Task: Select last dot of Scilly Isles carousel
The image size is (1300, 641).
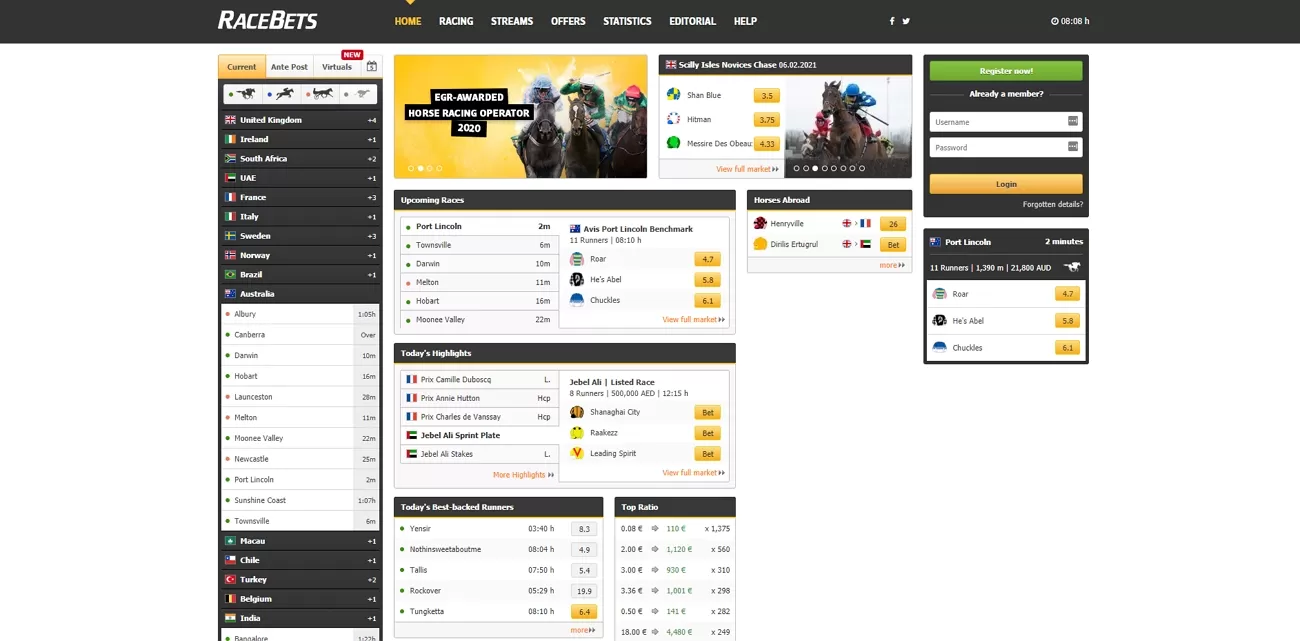Action: (862, 168)
